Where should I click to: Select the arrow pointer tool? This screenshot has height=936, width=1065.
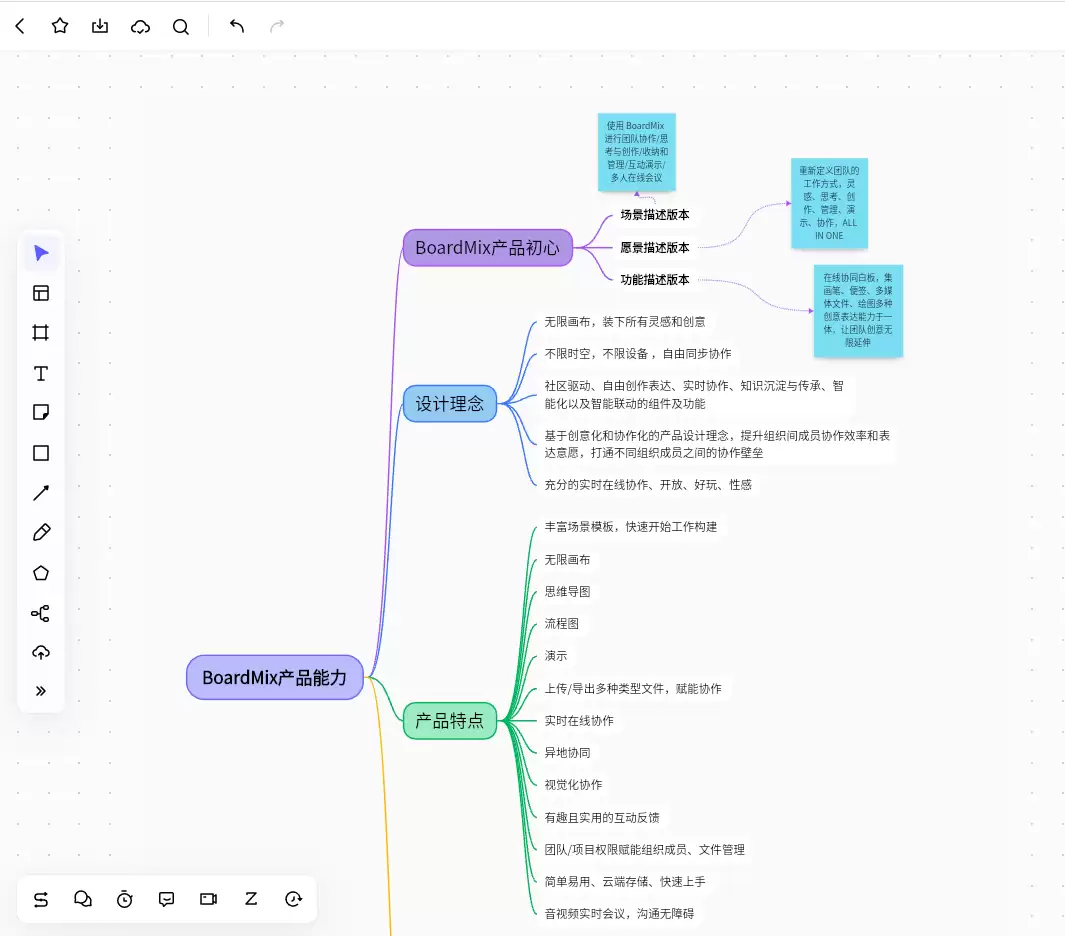(41, 253)
